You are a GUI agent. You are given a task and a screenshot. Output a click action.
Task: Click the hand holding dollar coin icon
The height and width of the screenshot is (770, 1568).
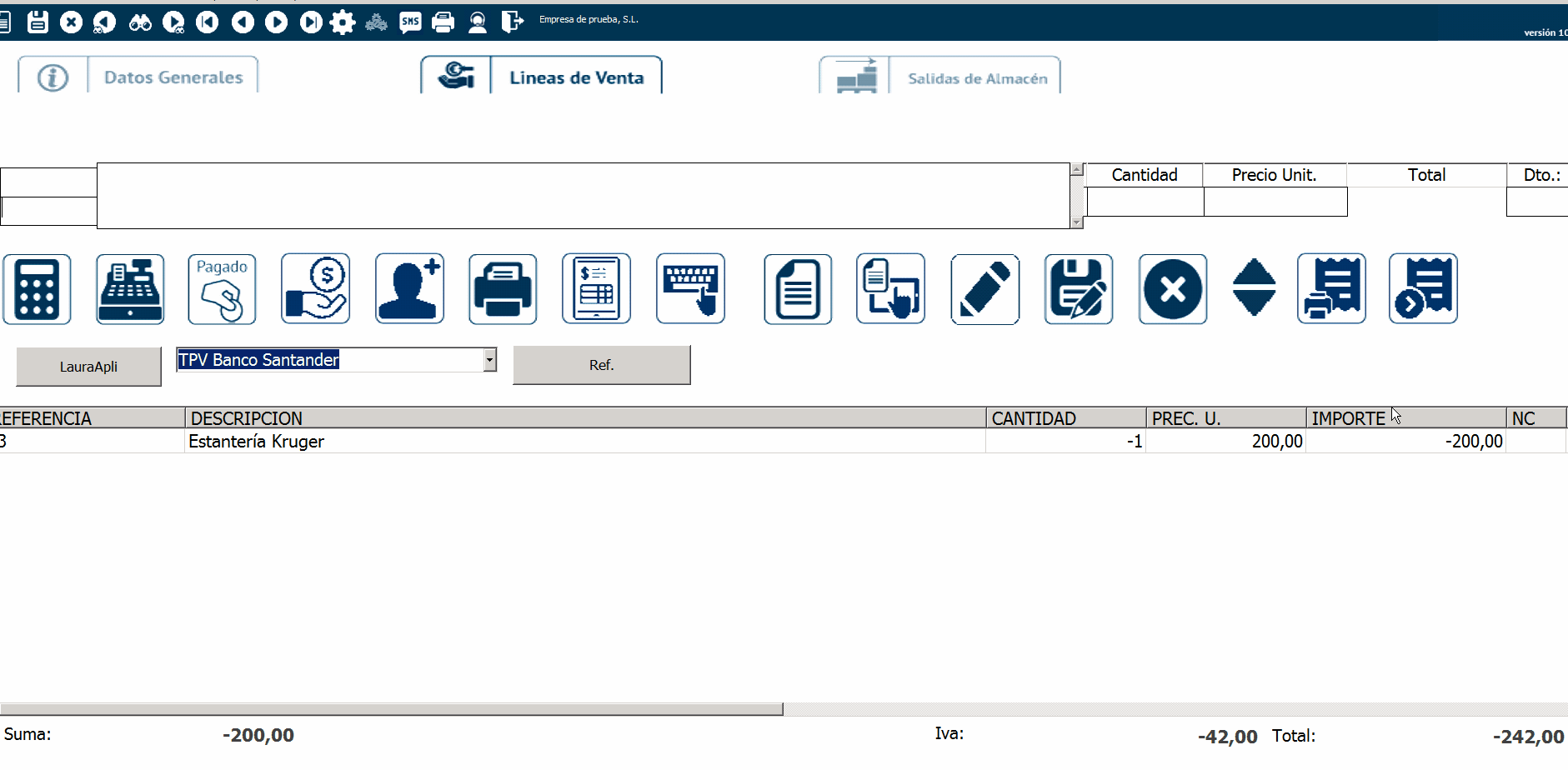pyautogui.click(x=315, y=289)
